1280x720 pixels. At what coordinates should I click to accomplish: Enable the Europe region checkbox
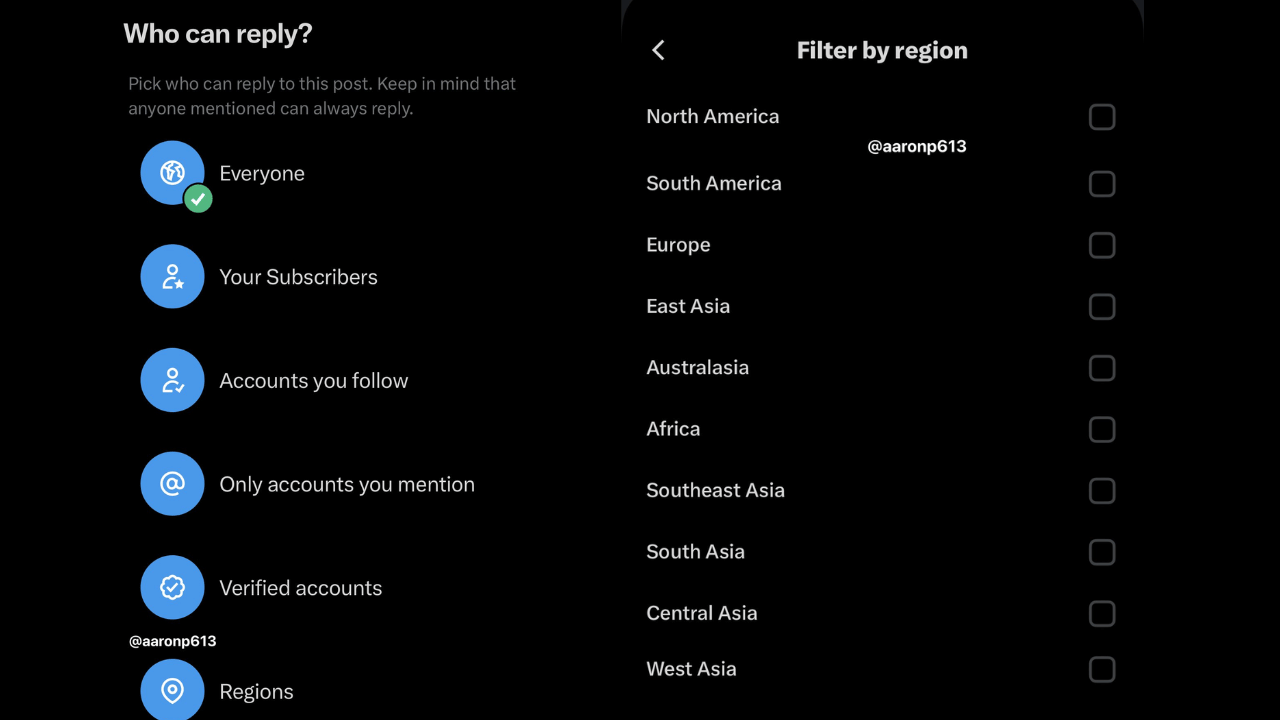(x=1101, y=245)
